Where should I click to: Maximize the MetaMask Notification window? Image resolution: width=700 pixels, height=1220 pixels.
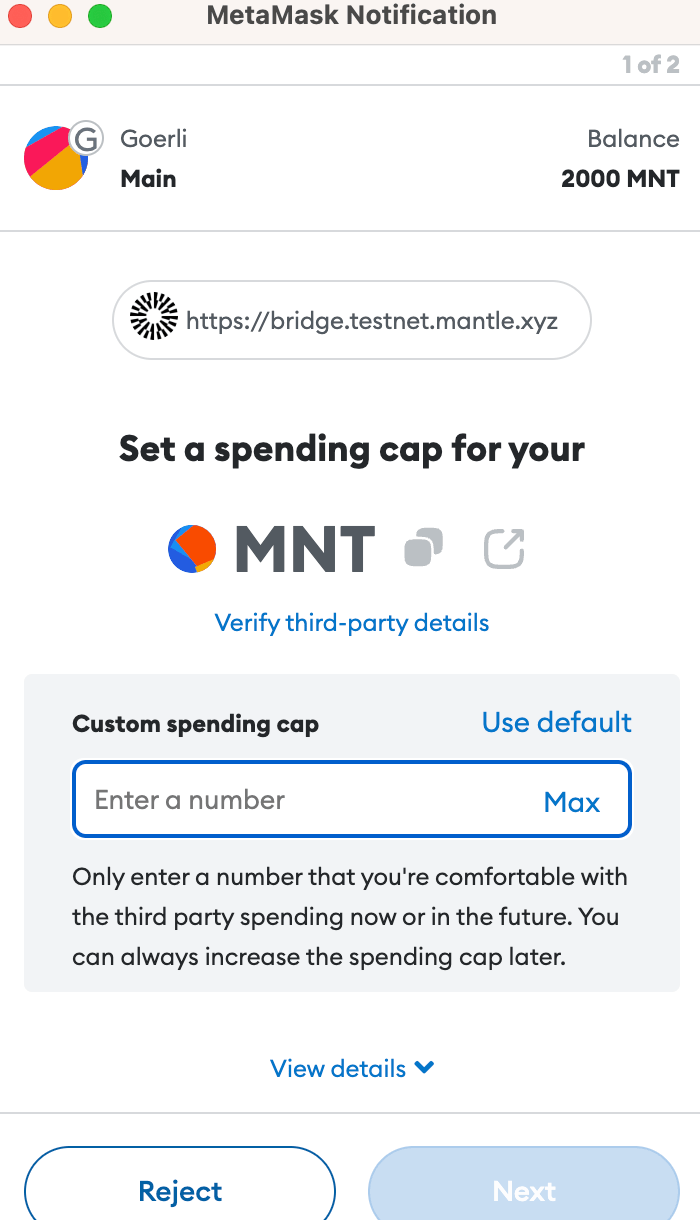[99, 16]
